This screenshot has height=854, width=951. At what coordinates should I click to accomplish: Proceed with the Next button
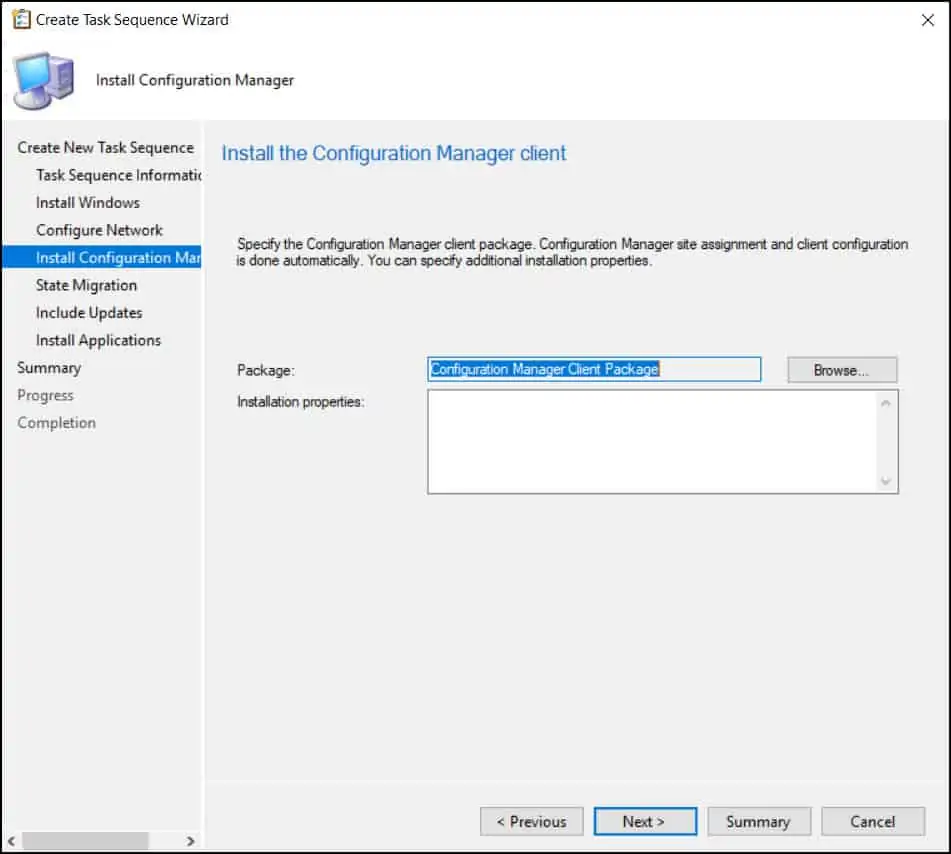click(x=645, y=822)
